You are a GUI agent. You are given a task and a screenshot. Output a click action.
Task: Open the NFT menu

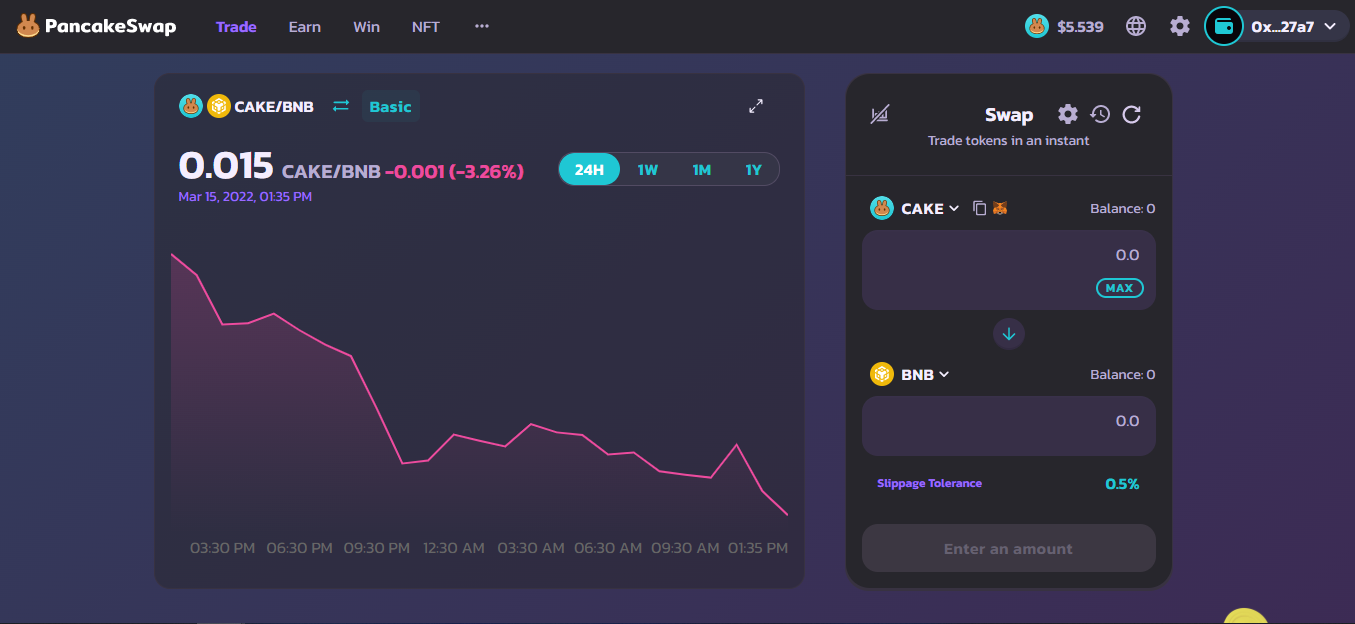coord(425,27)
